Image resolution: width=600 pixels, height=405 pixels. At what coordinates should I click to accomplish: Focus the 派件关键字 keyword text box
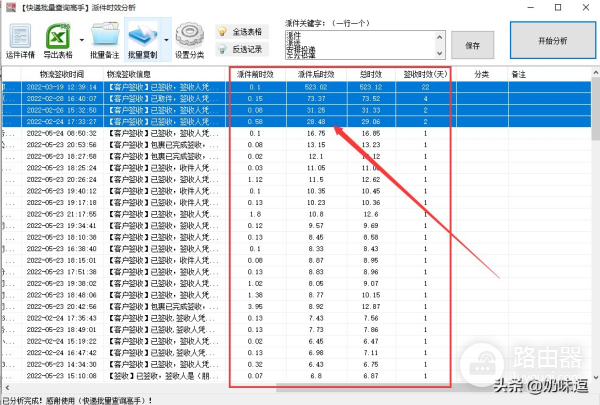point(360,45)
